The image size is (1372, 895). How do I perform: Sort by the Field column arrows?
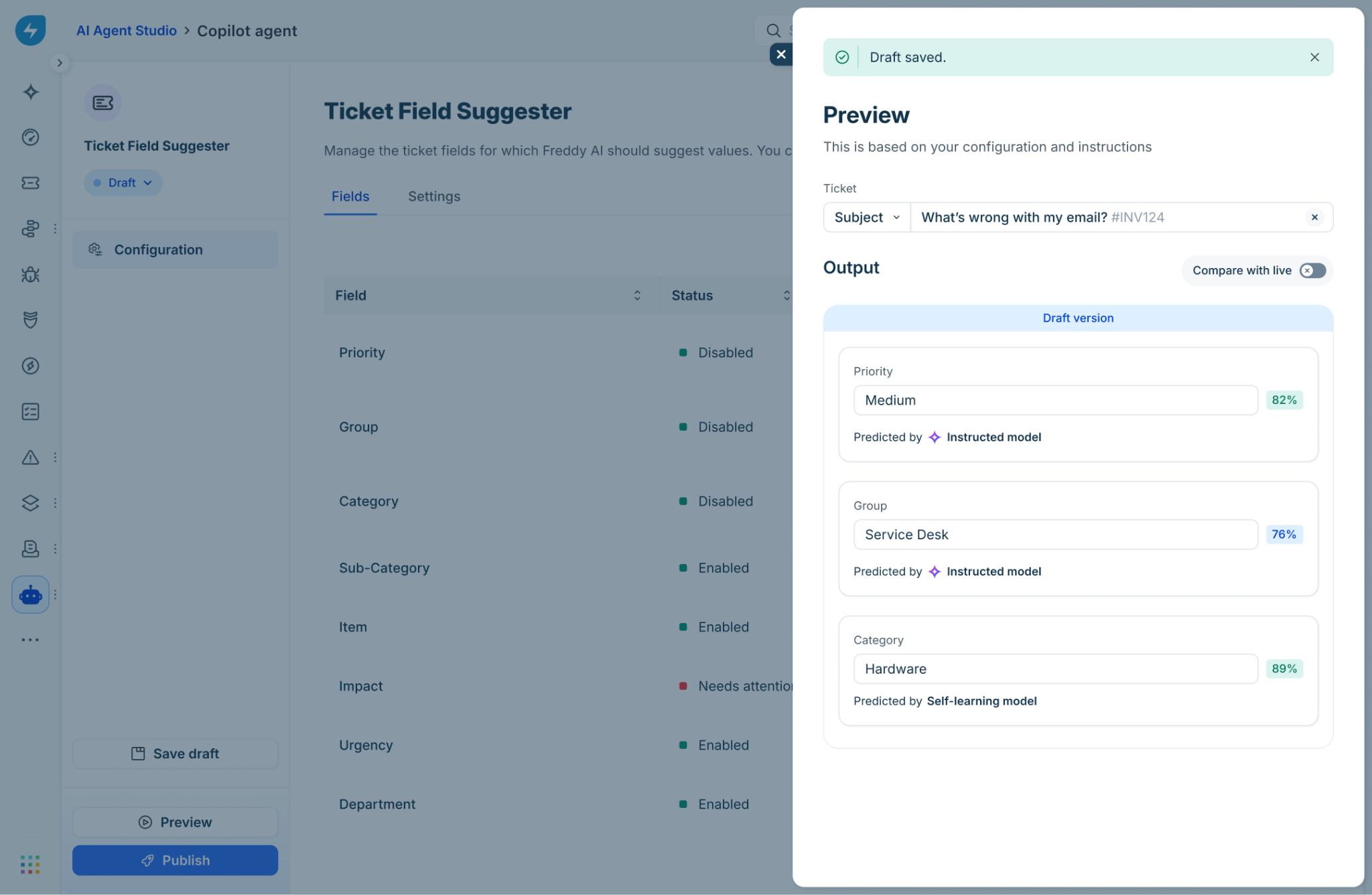637,295
